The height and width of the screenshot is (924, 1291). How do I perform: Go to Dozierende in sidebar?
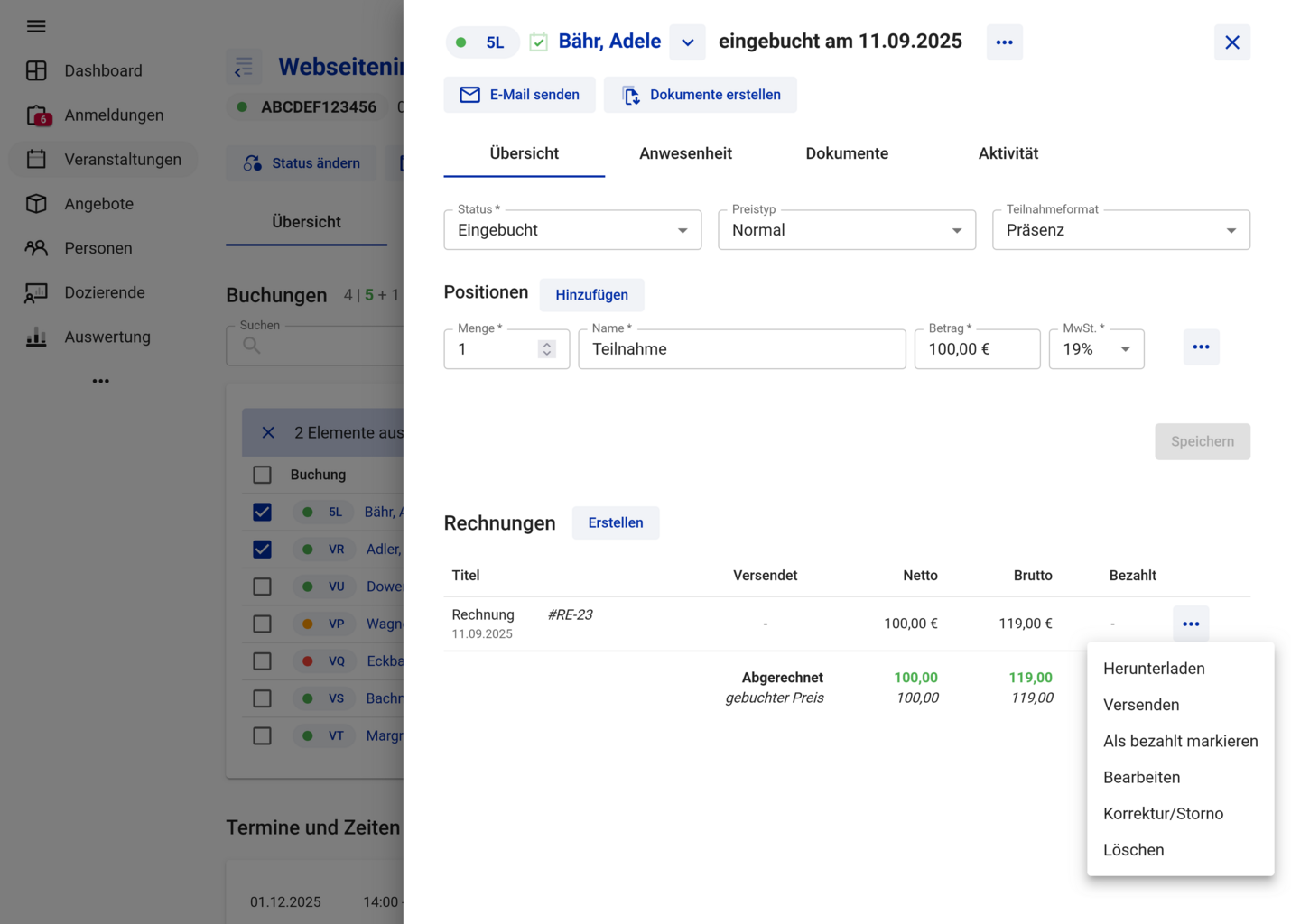[x=104, y=292]
